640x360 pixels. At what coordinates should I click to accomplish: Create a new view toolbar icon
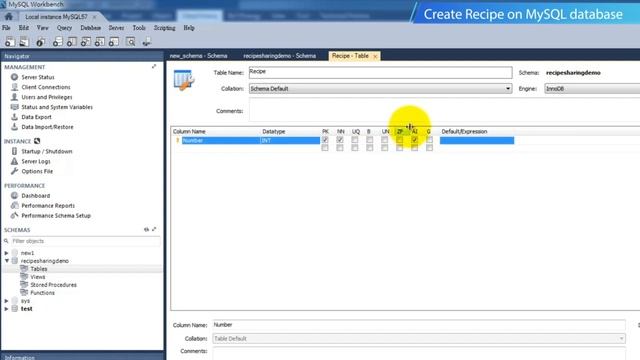[x=86, y=42]
